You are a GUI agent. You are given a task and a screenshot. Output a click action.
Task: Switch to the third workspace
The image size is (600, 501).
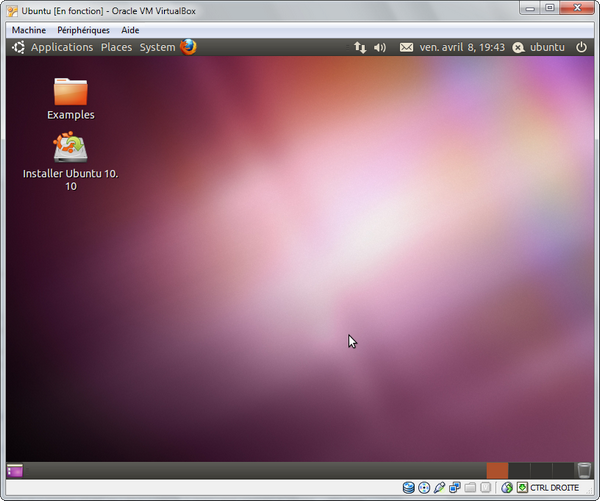[x=541, y=470]
